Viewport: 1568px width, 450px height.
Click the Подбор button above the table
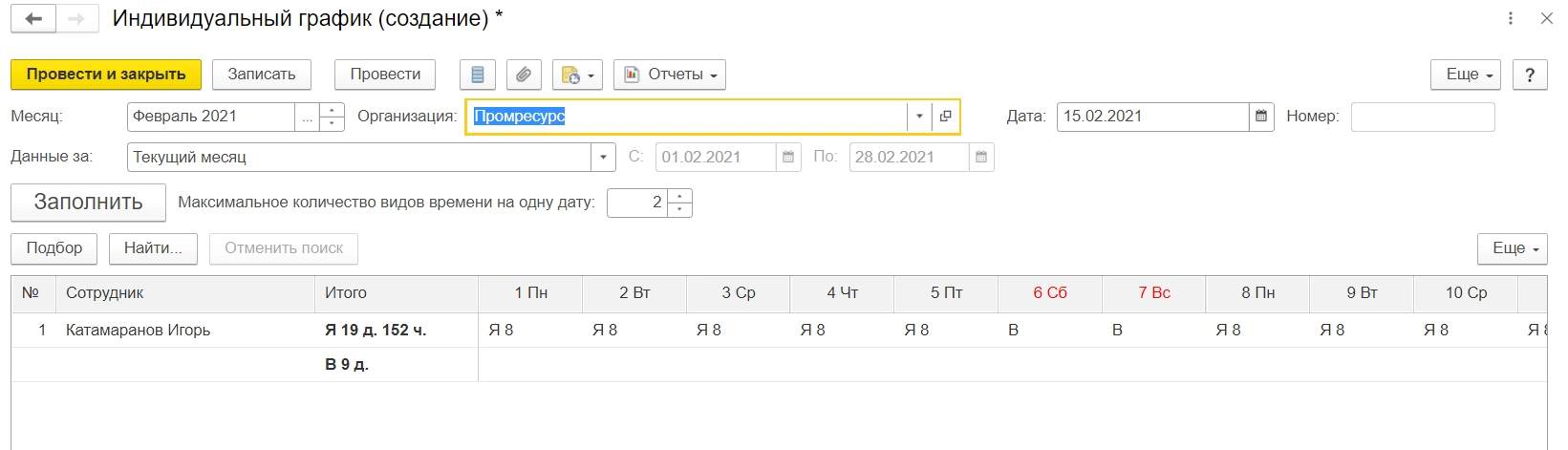tap(54, 248)
